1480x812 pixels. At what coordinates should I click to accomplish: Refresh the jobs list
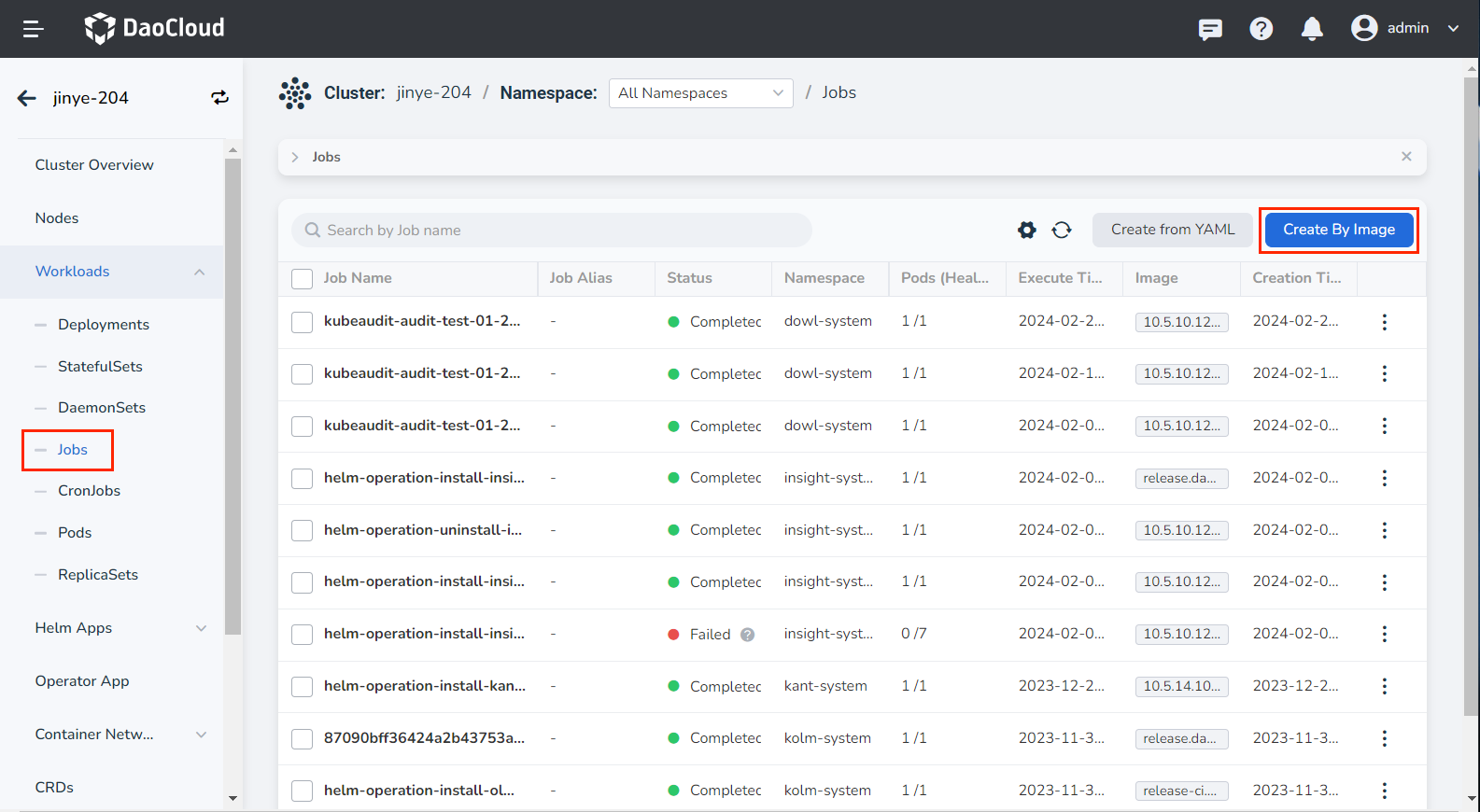1062,230
